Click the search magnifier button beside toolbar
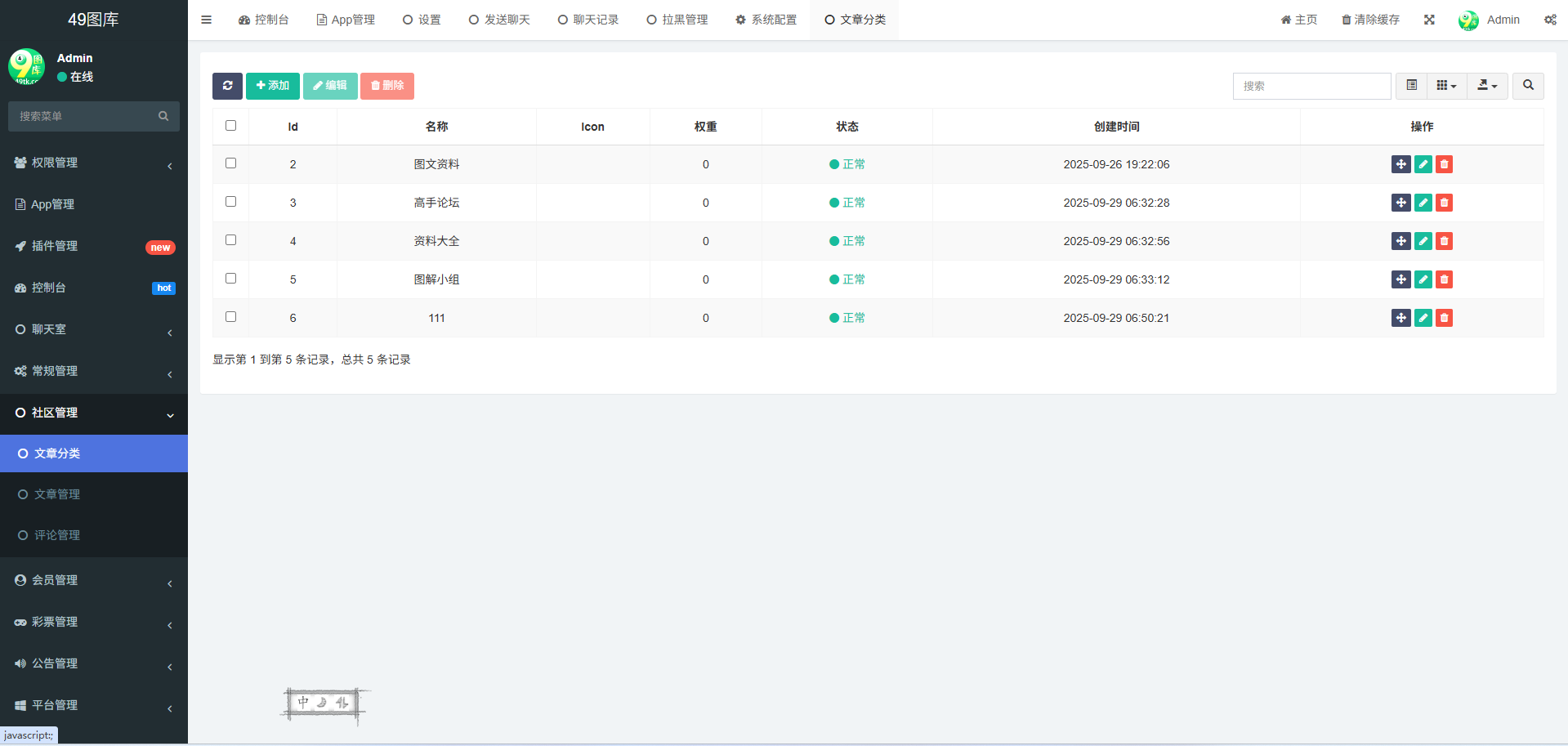Screen dimensions: 1568x746 click(1528, 86)
